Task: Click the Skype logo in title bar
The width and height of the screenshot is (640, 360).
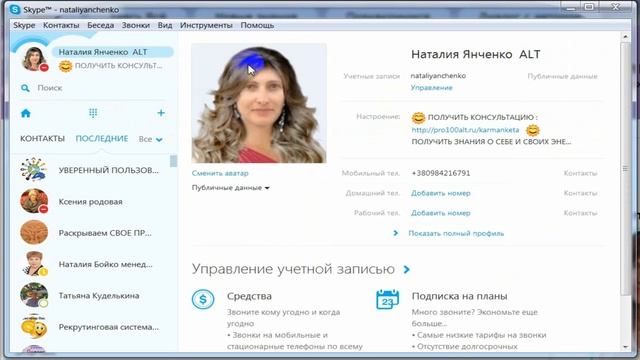Action: pos(15,9)
